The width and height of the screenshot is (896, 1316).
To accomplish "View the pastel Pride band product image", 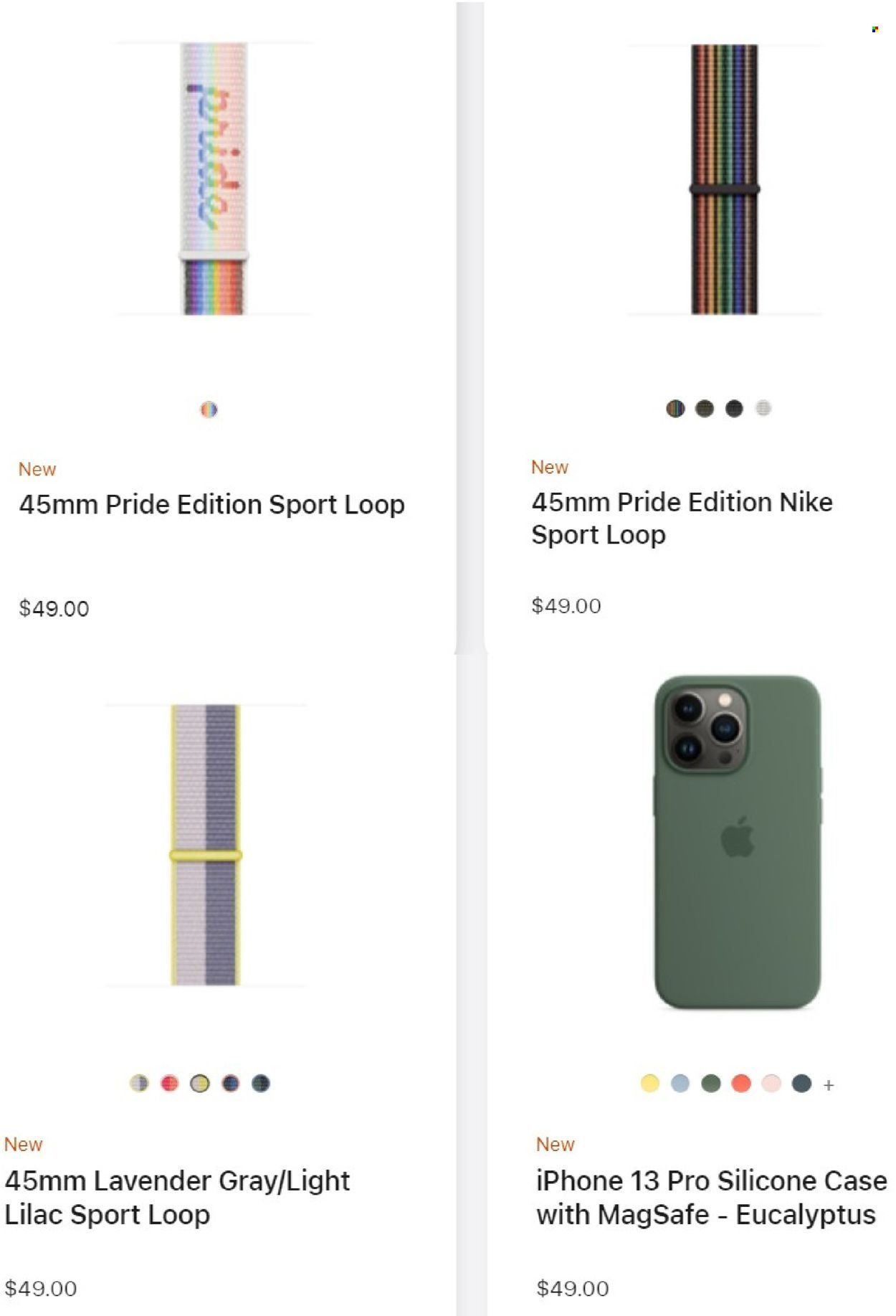I will [214, 179].
